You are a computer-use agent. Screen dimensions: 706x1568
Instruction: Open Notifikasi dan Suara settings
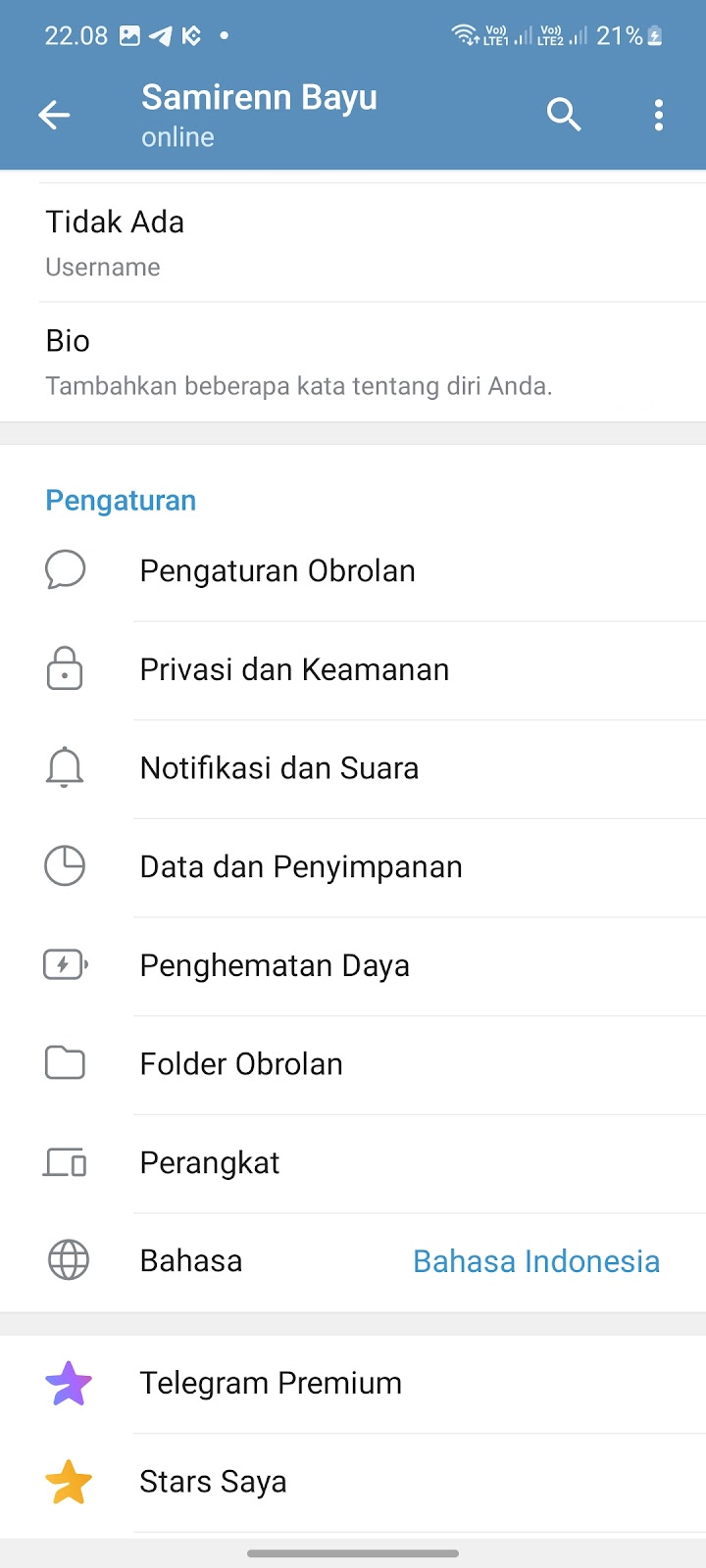(x=279, y=767)
